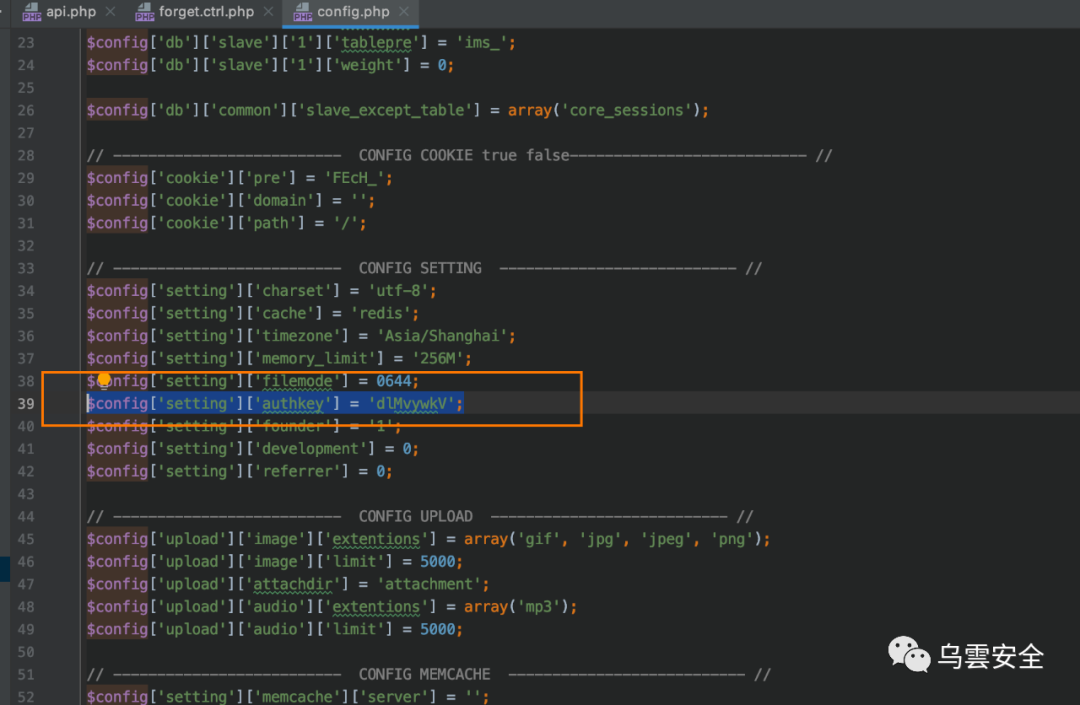Click the CONFIG UPLOAD comment line
Screen dimensions: 1080x705
420,516
